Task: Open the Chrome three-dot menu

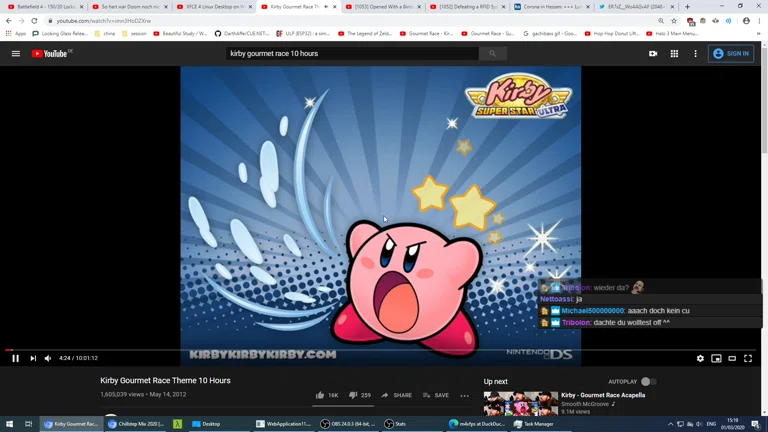Action: (x=759, y=21)
